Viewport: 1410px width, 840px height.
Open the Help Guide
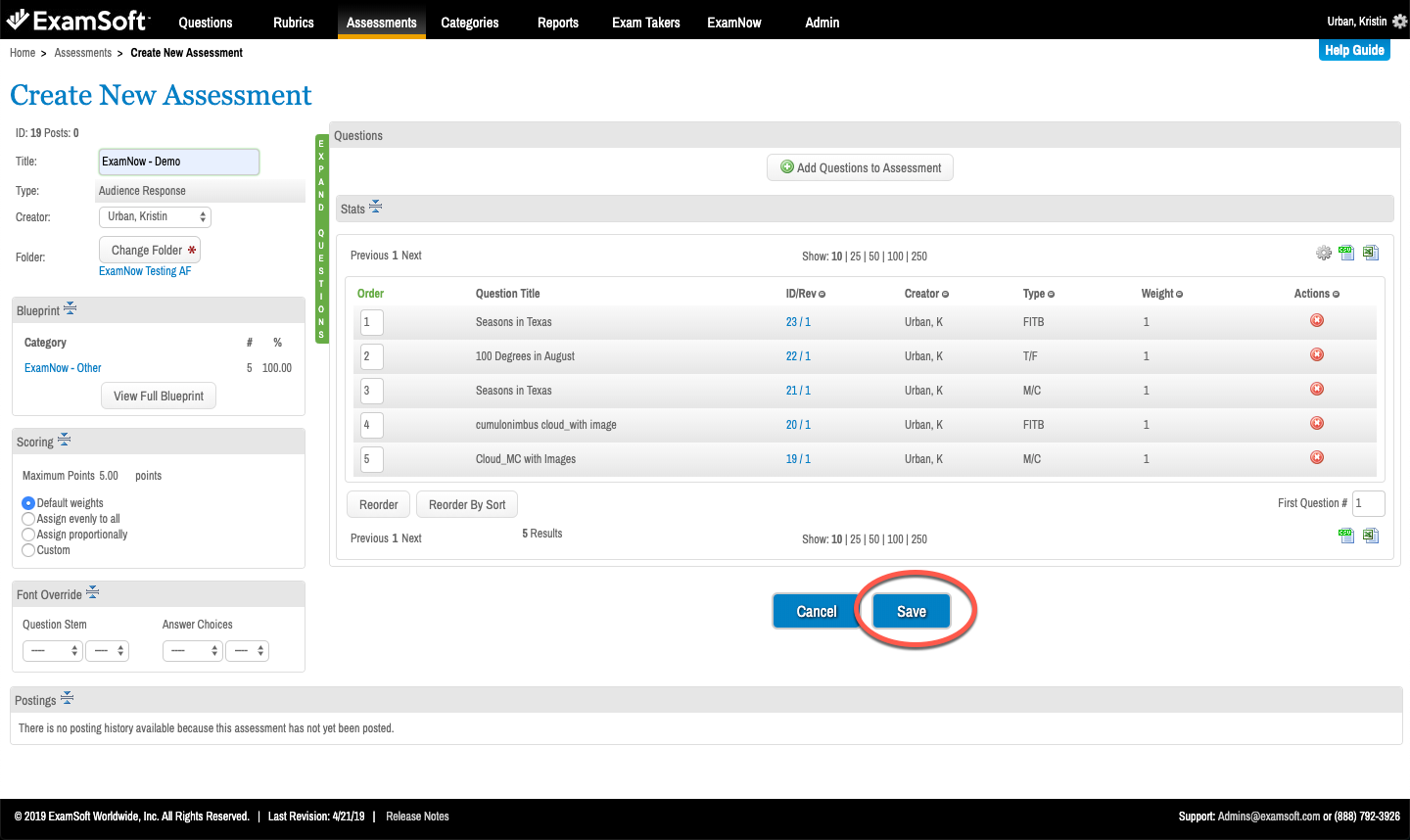tap(1354, 50)
